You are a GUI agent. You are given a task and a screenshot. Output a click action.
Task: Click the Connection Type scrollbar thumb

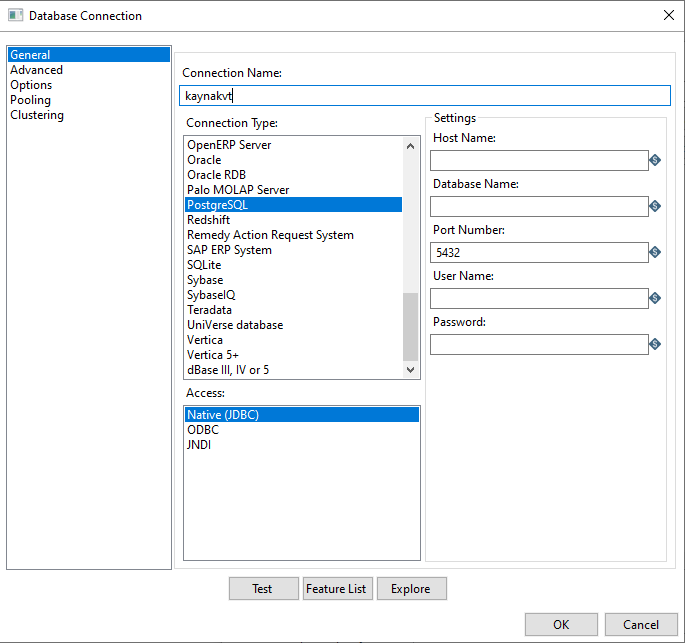(410, 327)
